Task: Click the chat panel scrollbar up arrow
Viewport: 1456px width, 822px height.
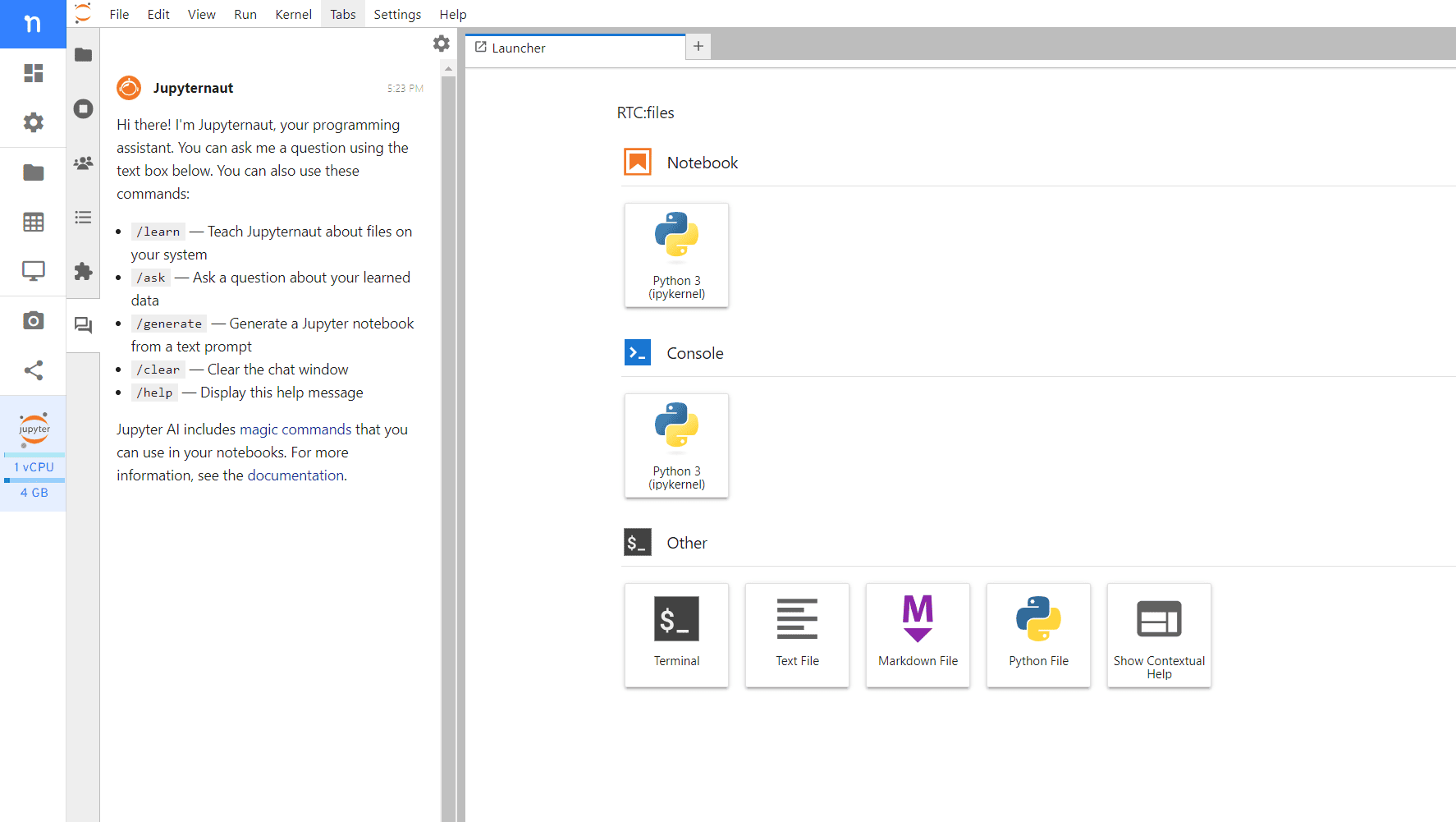Action: pyautogui.click(x=448, y=69)
